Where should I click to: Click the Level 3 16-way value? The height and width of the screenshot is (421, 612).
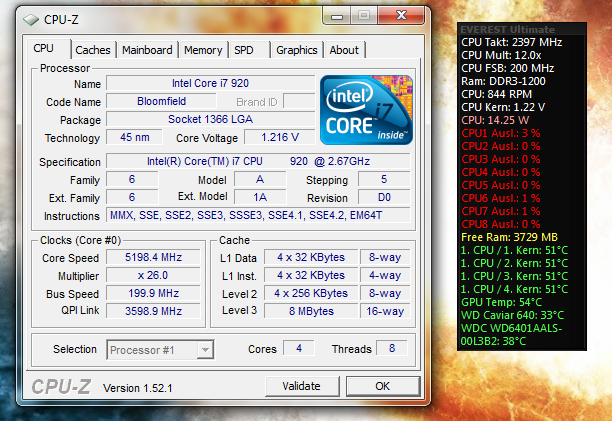tap(385, 311)
